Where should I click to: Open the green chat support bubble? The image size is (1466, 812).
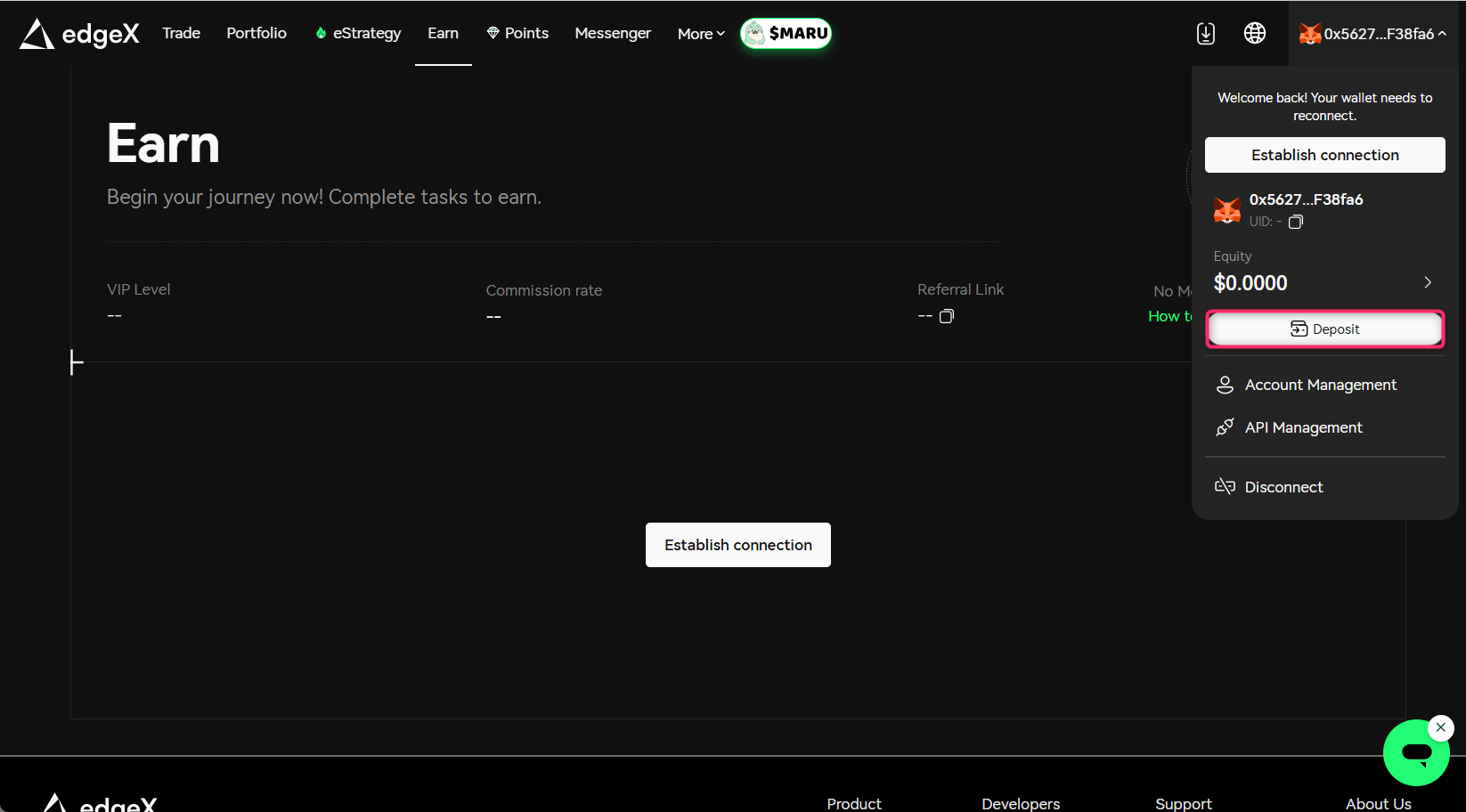coord(1415,753)
